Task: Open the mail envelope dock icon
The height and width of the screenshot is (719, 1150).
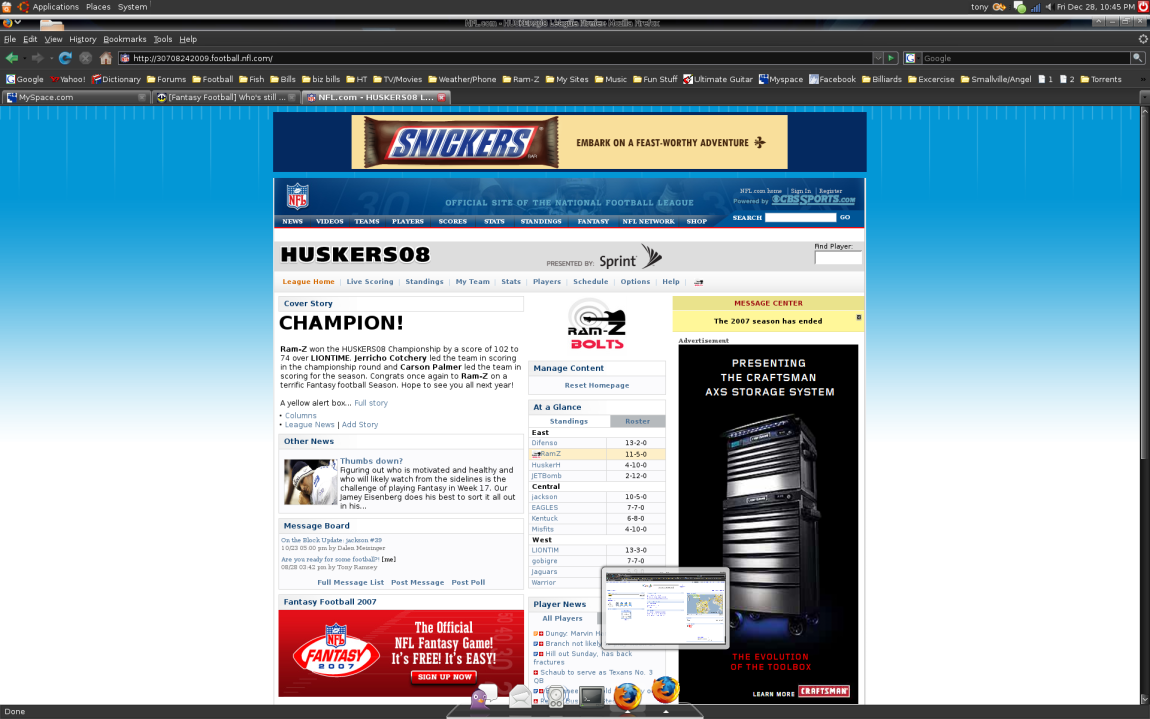Action: coord(520,695)
